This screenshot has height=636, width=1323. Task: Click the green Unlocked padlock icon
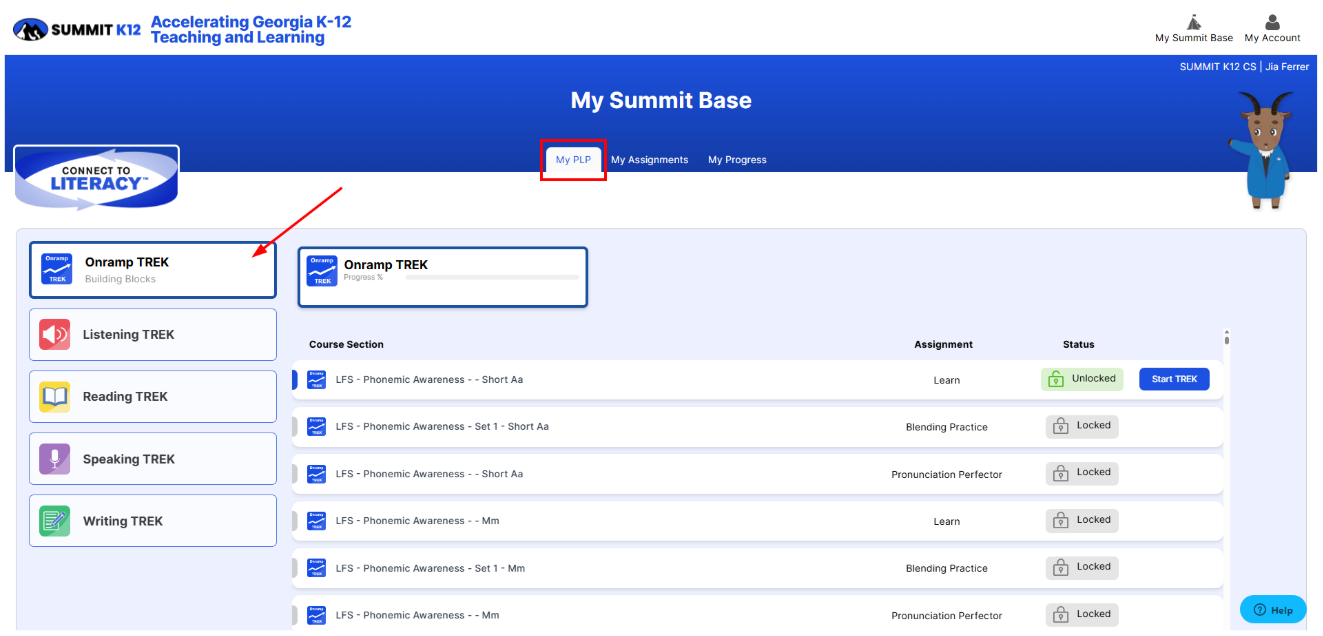point(1056,379)
